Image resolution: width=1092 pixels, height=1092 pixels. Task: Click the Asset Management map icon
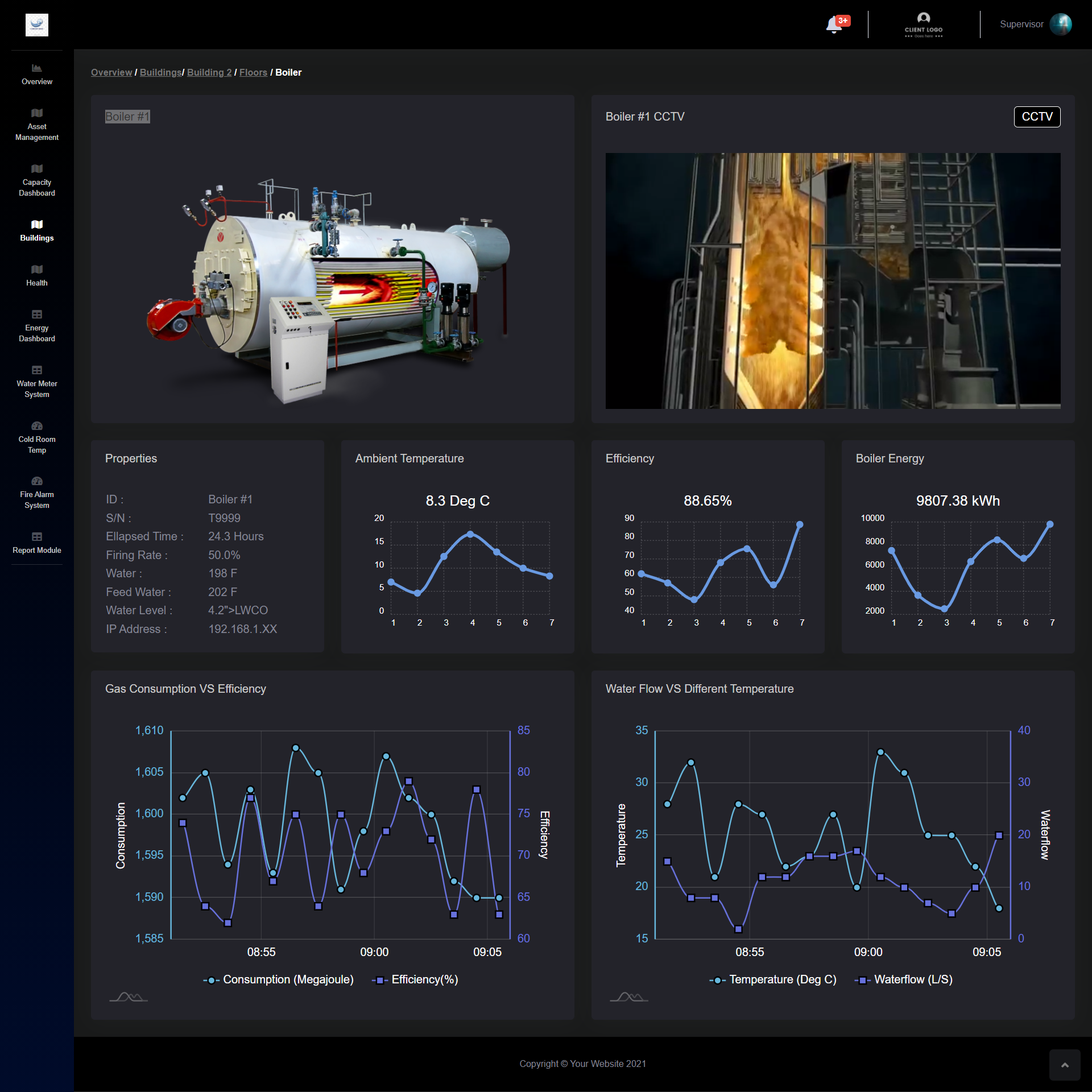coord(37,113)
